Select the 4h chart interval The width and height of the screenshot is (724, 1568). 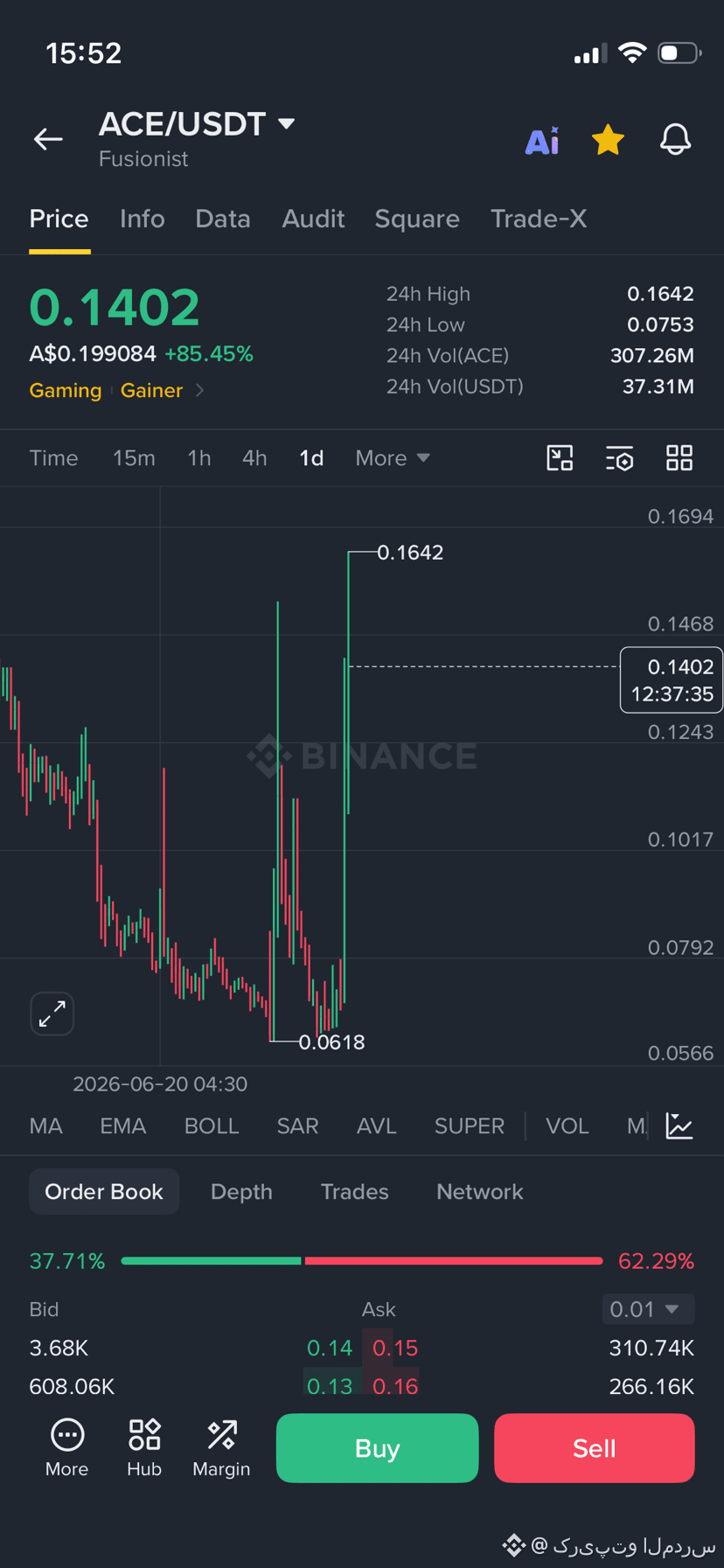pyautogui.click(x=254, y=458)
